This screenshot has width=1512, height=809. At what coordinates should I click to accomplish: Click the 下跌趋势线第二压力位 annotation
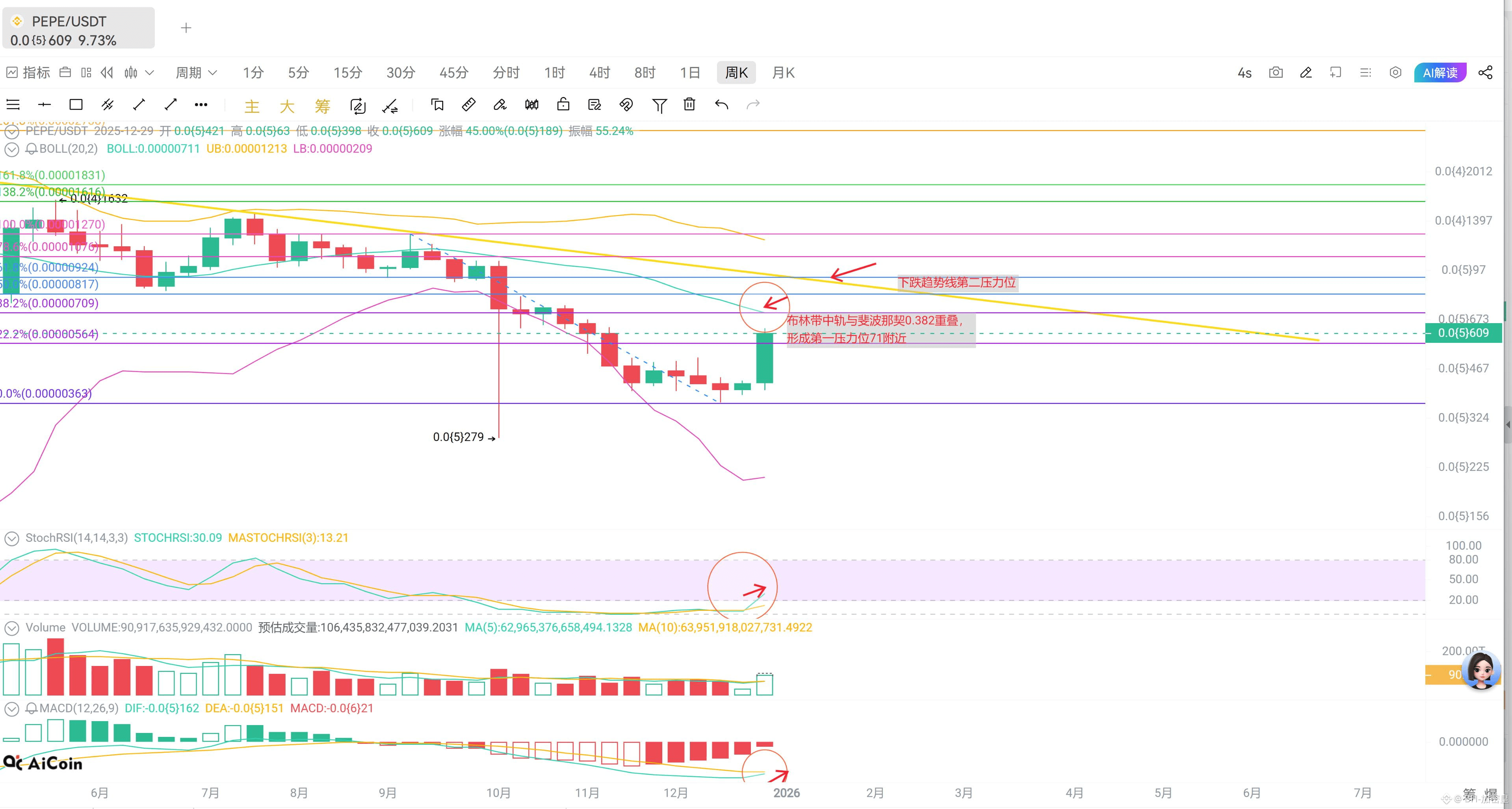pyautogui.click(x=957, y=283)
